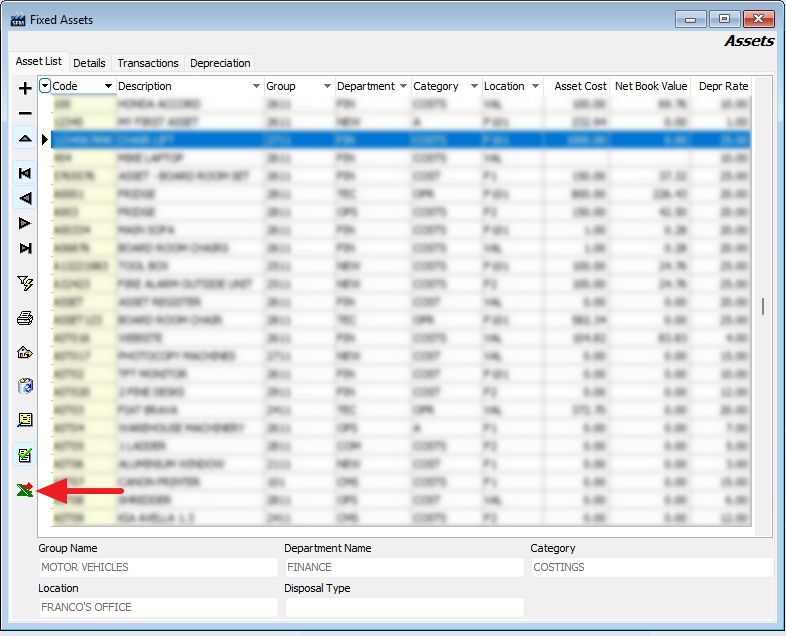786x636 pixels.
Task: Click the green checklist icon
Action: [25, 455]
